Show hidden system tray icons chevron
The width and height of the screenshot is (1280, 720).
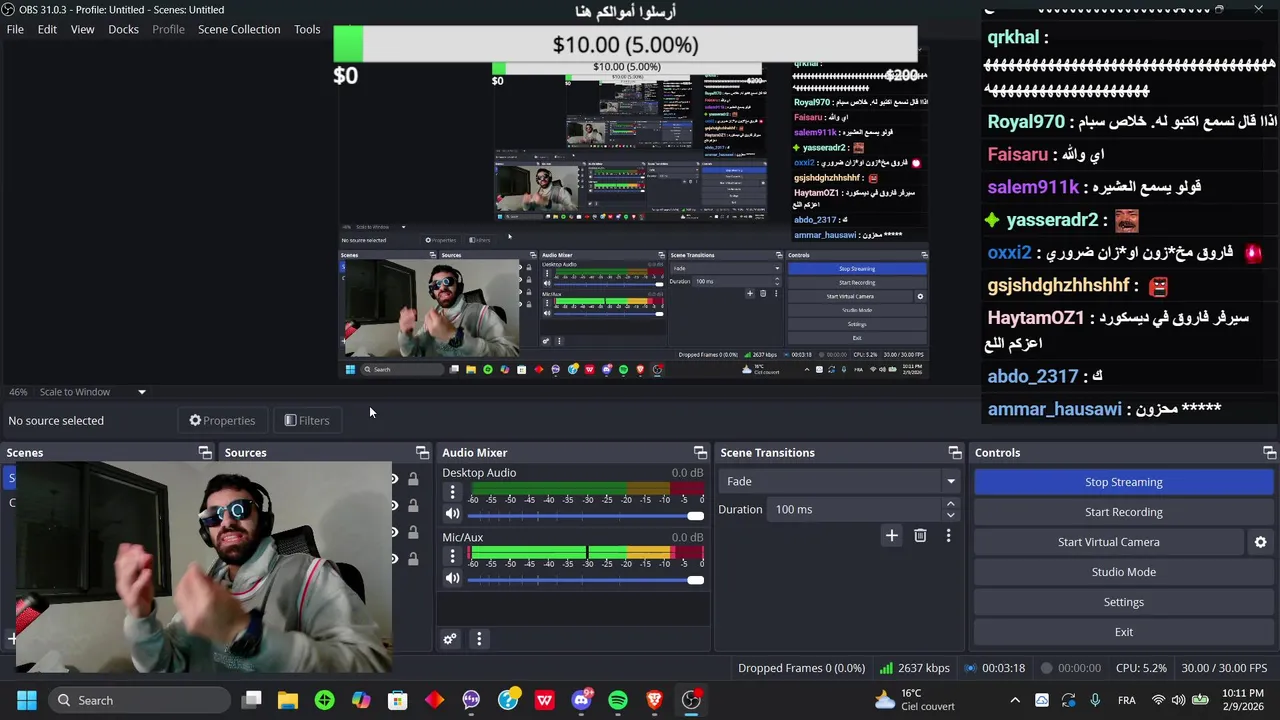pyautogui.click(x=1015, y=700)
